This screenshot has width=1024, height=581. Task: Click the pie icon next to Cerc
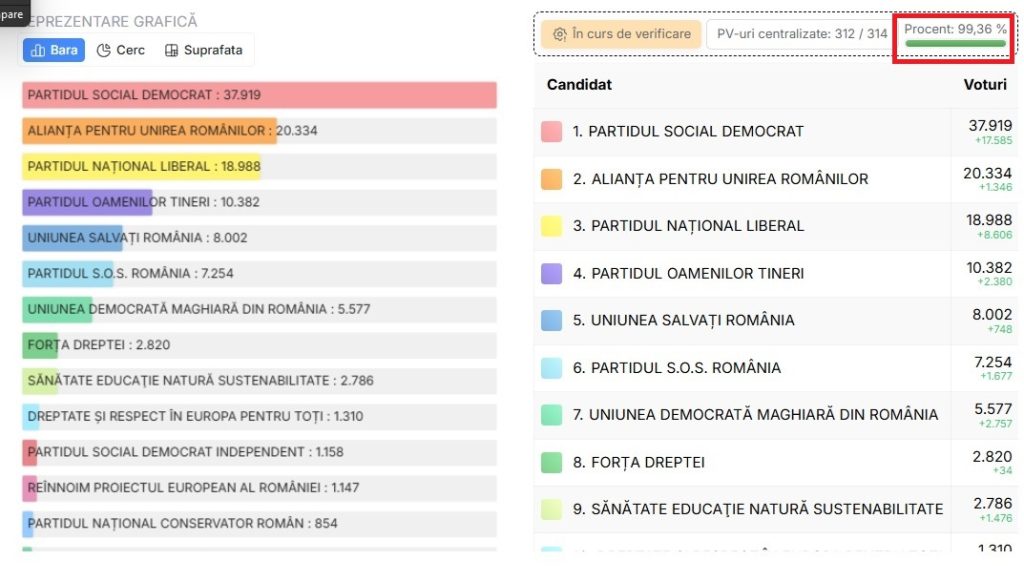(103, 50)
